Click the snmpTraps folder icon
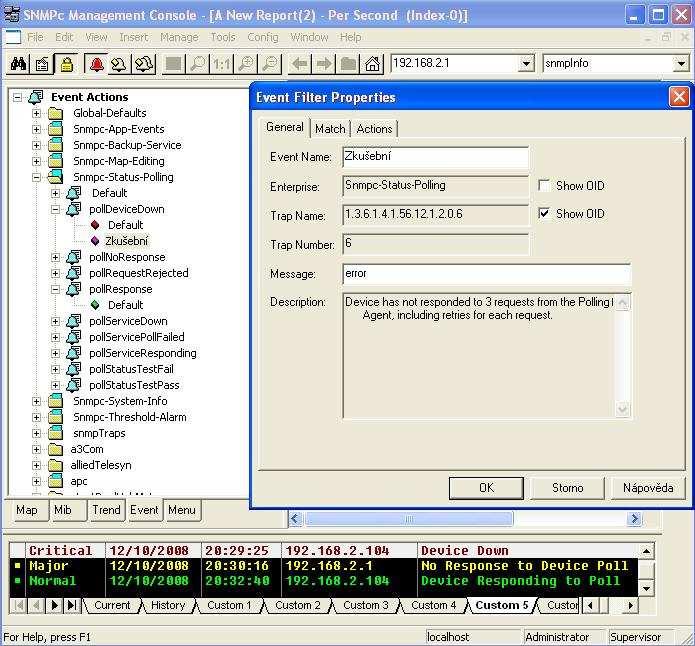Image resolution: width=695 pixels, height=646 pixels. pyautogui.click(x=55, y=433)
